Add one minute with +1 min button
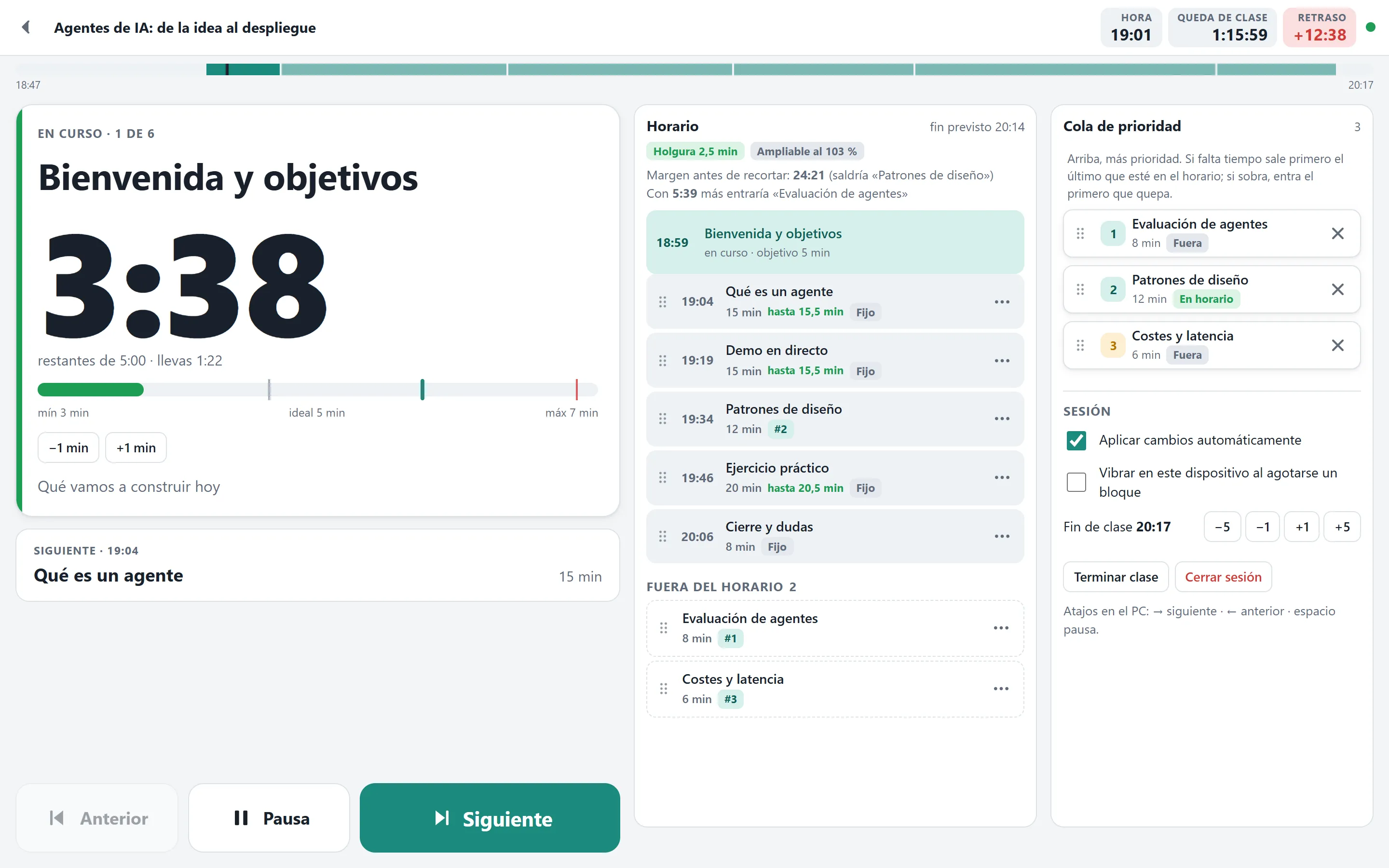The image size is (1389, 868). click(136, 448)
